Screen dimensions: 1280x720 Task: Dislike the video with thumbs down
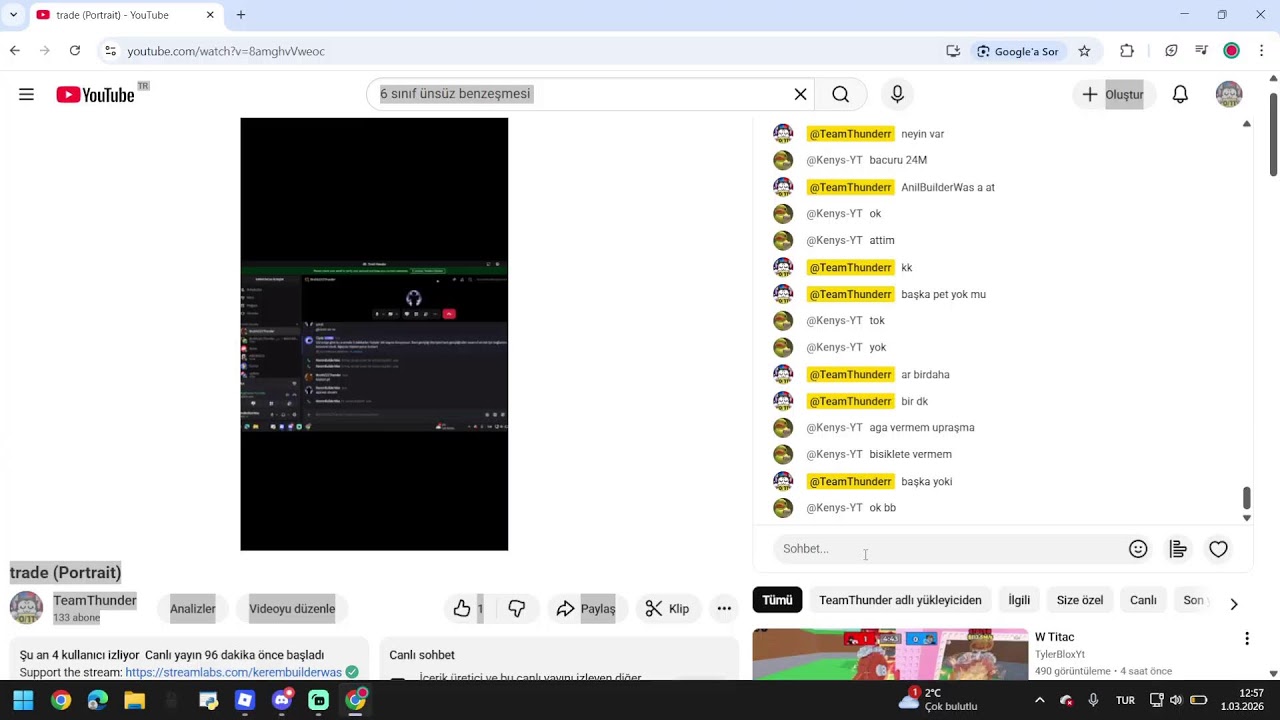pos(517,608)
